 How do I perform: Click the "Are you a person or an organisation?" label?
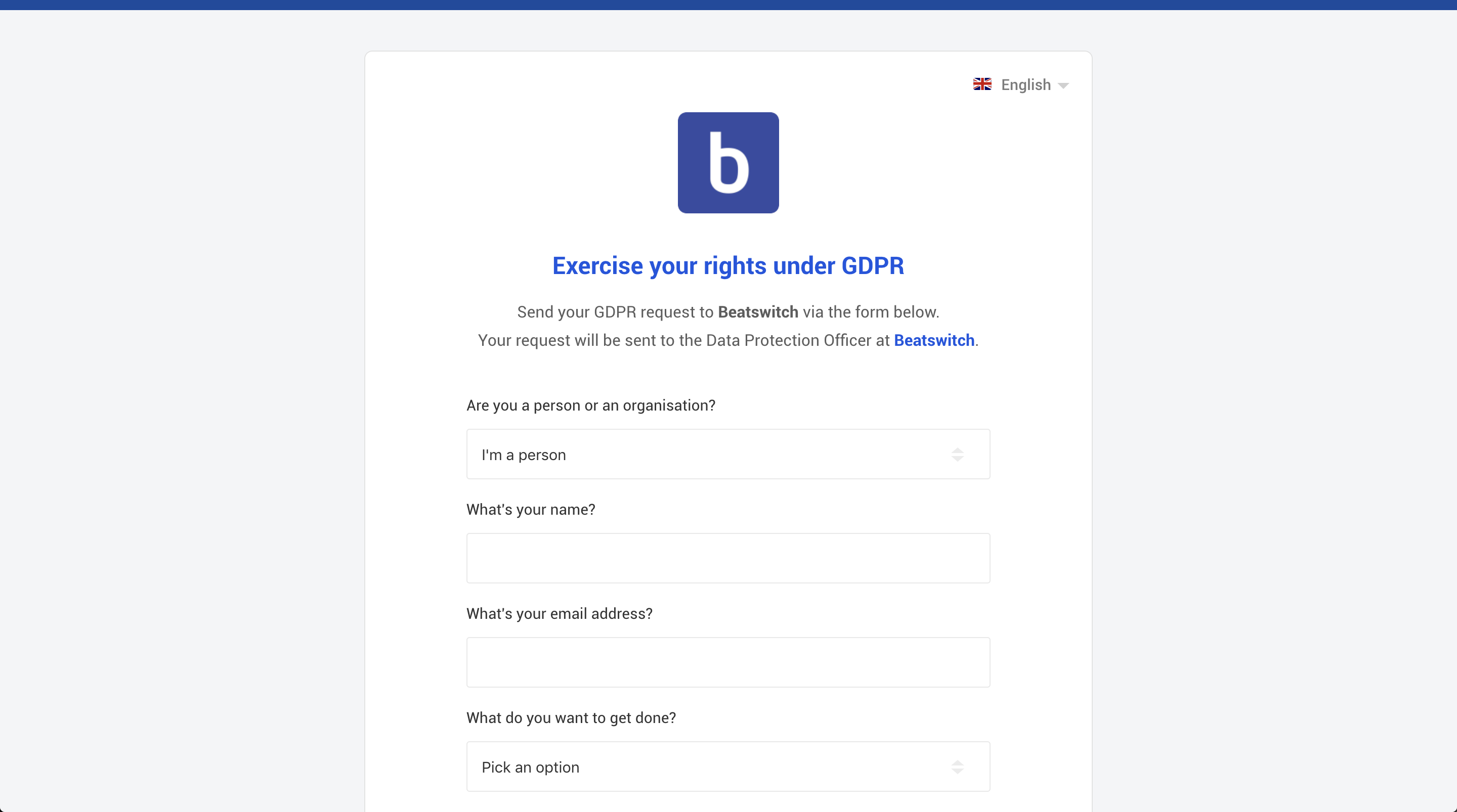click(x=590, y=405)
